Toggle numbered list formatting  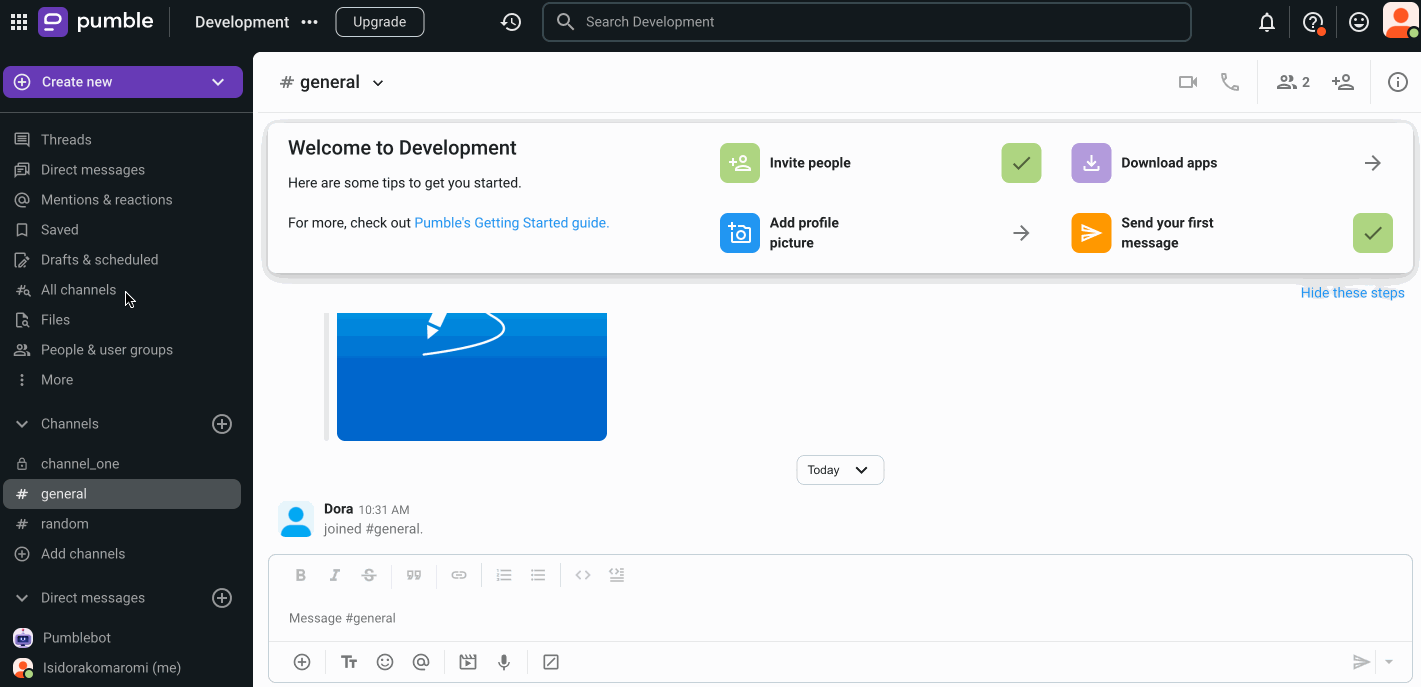[504, 575]
